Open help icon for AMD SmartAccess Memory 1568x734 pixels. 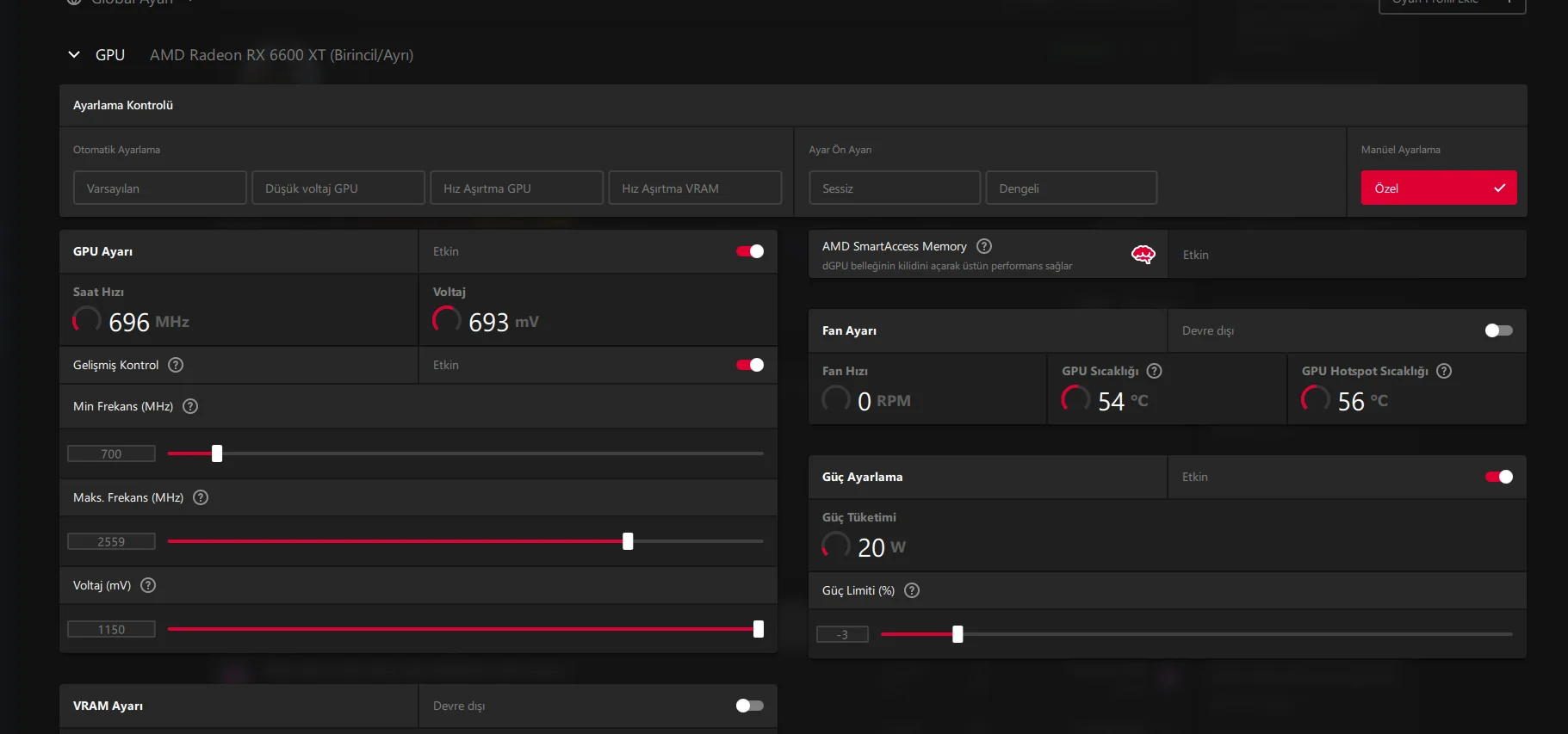click(x=984, y=246)
